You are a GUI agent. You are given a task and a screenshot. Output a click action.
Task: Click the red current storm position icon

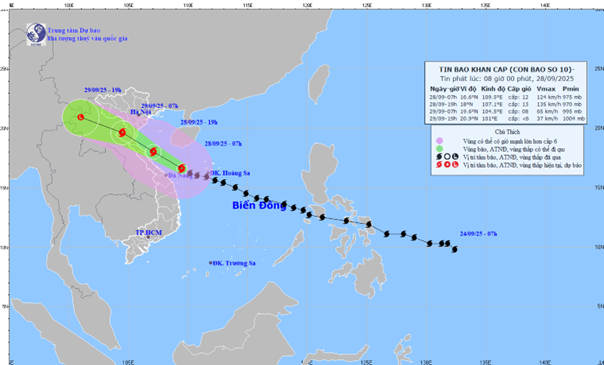click(x=182, y=168)
